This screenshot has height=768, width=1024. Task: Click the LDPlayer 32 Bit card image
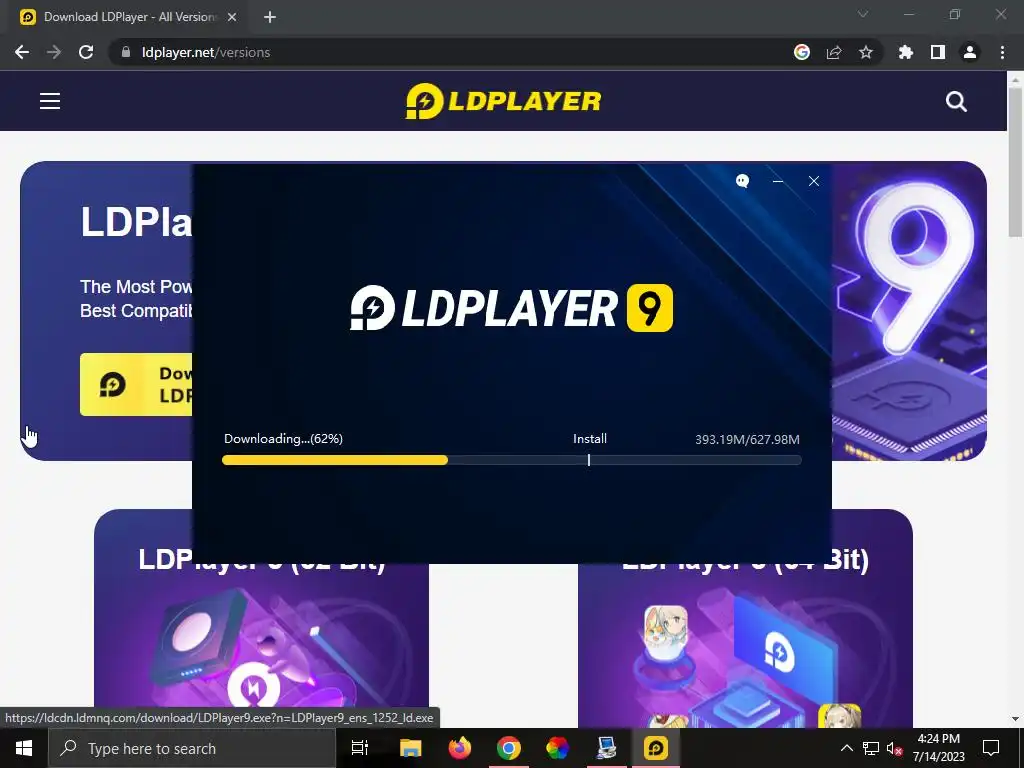pos(261,653)
